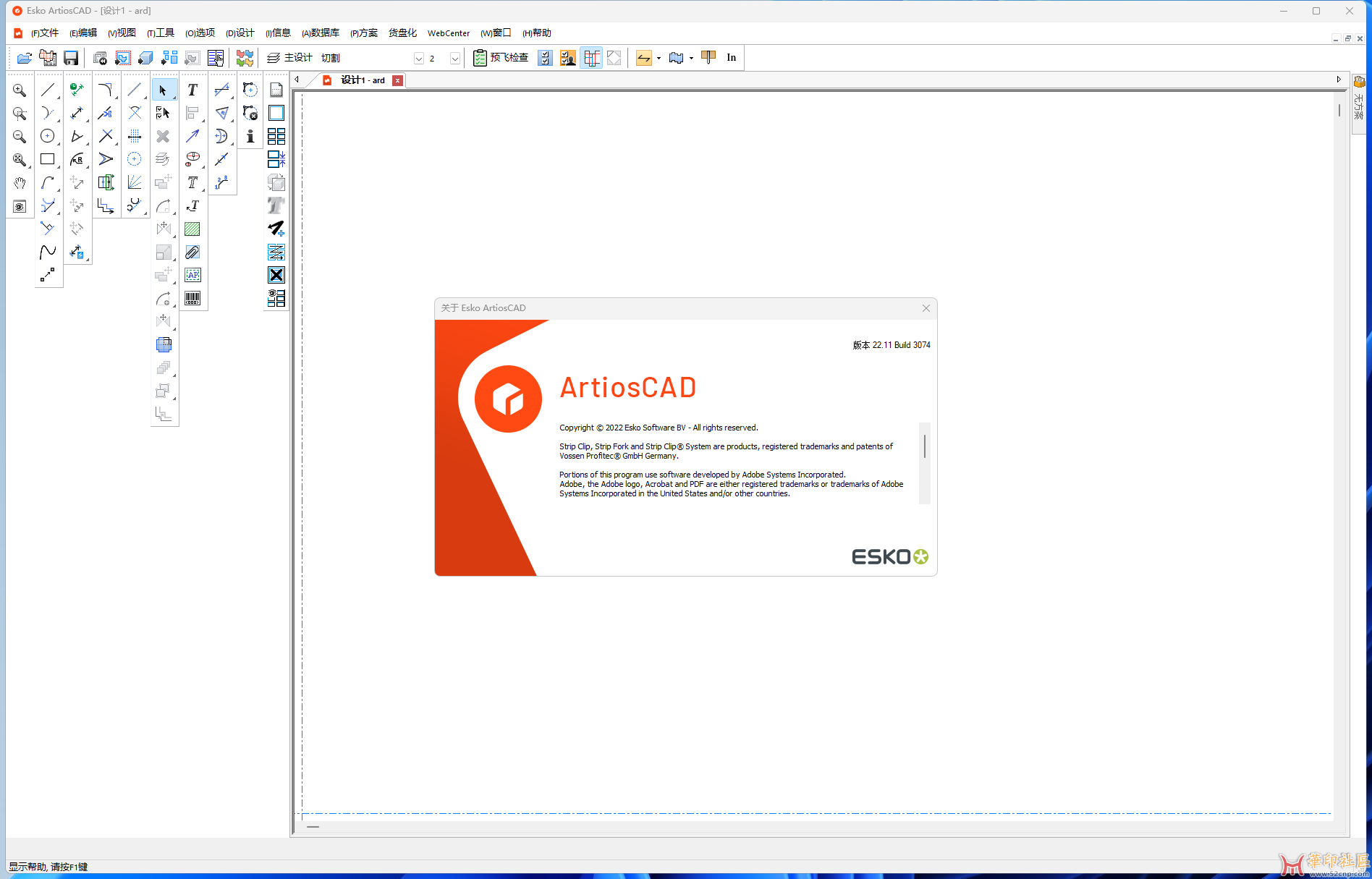Toggle the blue-and-red grid toolbar button
1372x879 pixels.
pyautogui.click(x=592, y=58)
